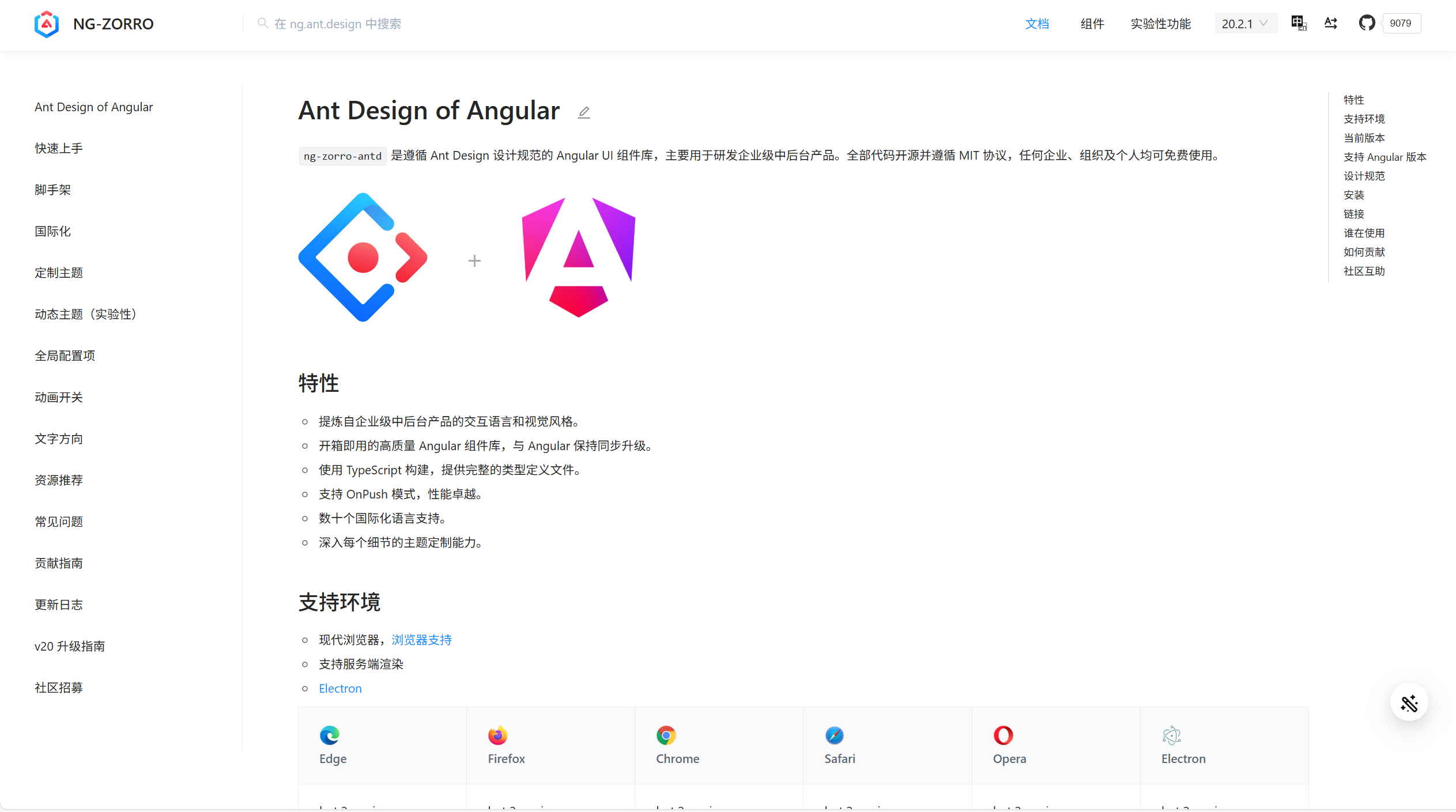Click the NG-ZORRO logo icon
The image size is (1456, 812).
point(47,24)
